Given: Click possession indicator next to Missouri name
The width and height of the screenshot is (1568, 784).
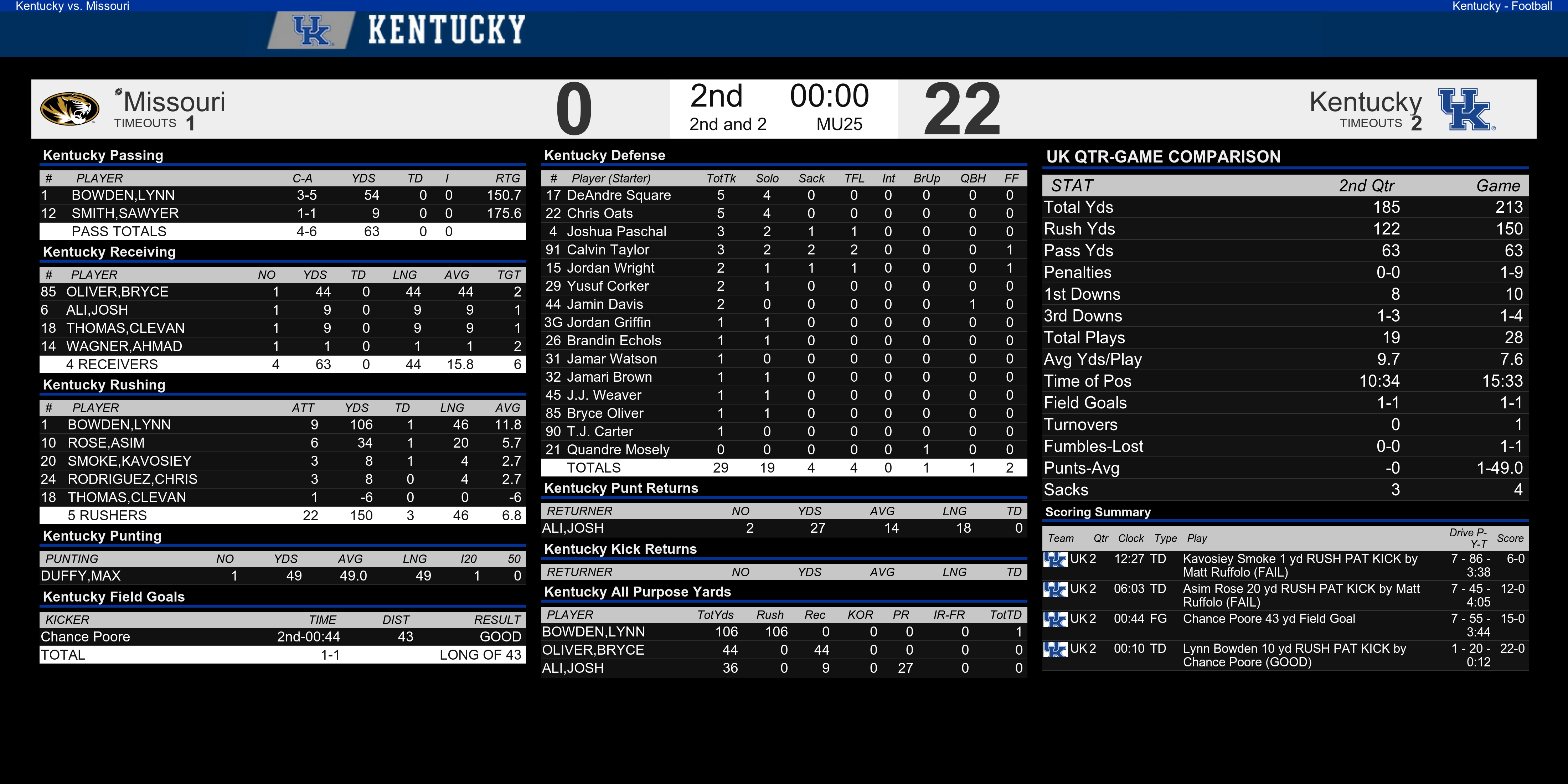Looking at the screenshot, I should click(119, 92).
